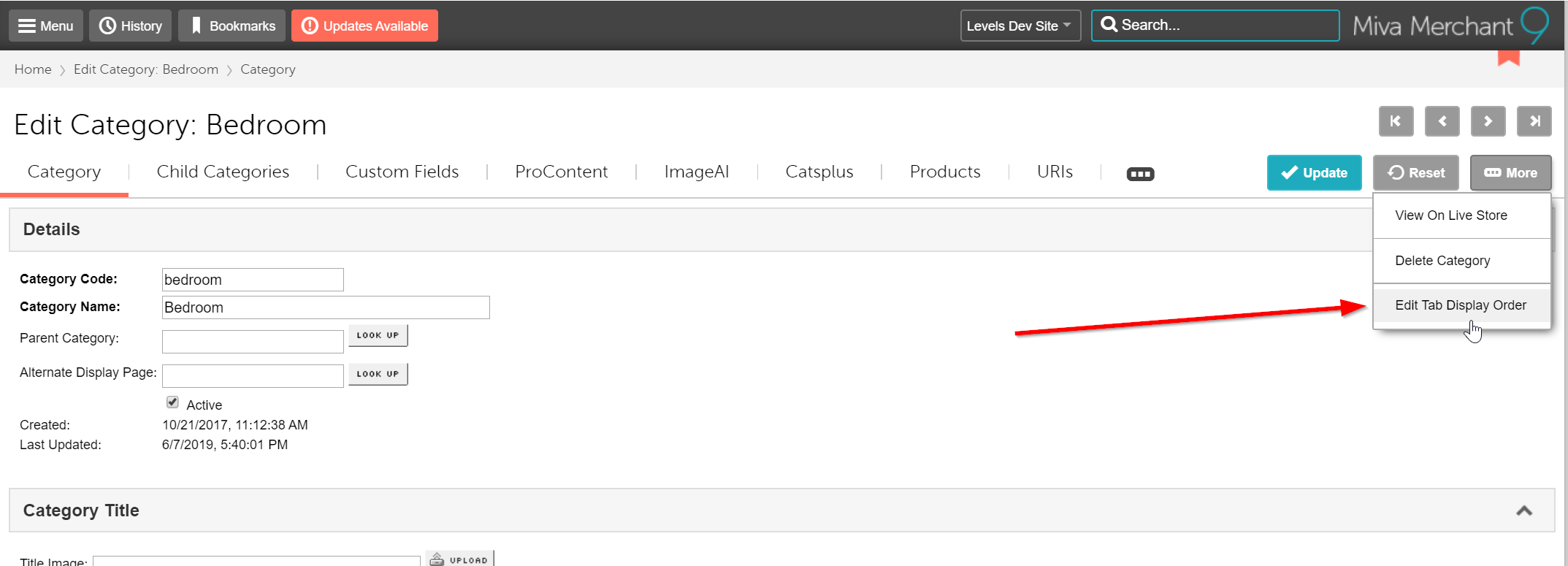Switch to Child Categories tab
This screenshot has height=566, width=1568.
tap(223, 172)
